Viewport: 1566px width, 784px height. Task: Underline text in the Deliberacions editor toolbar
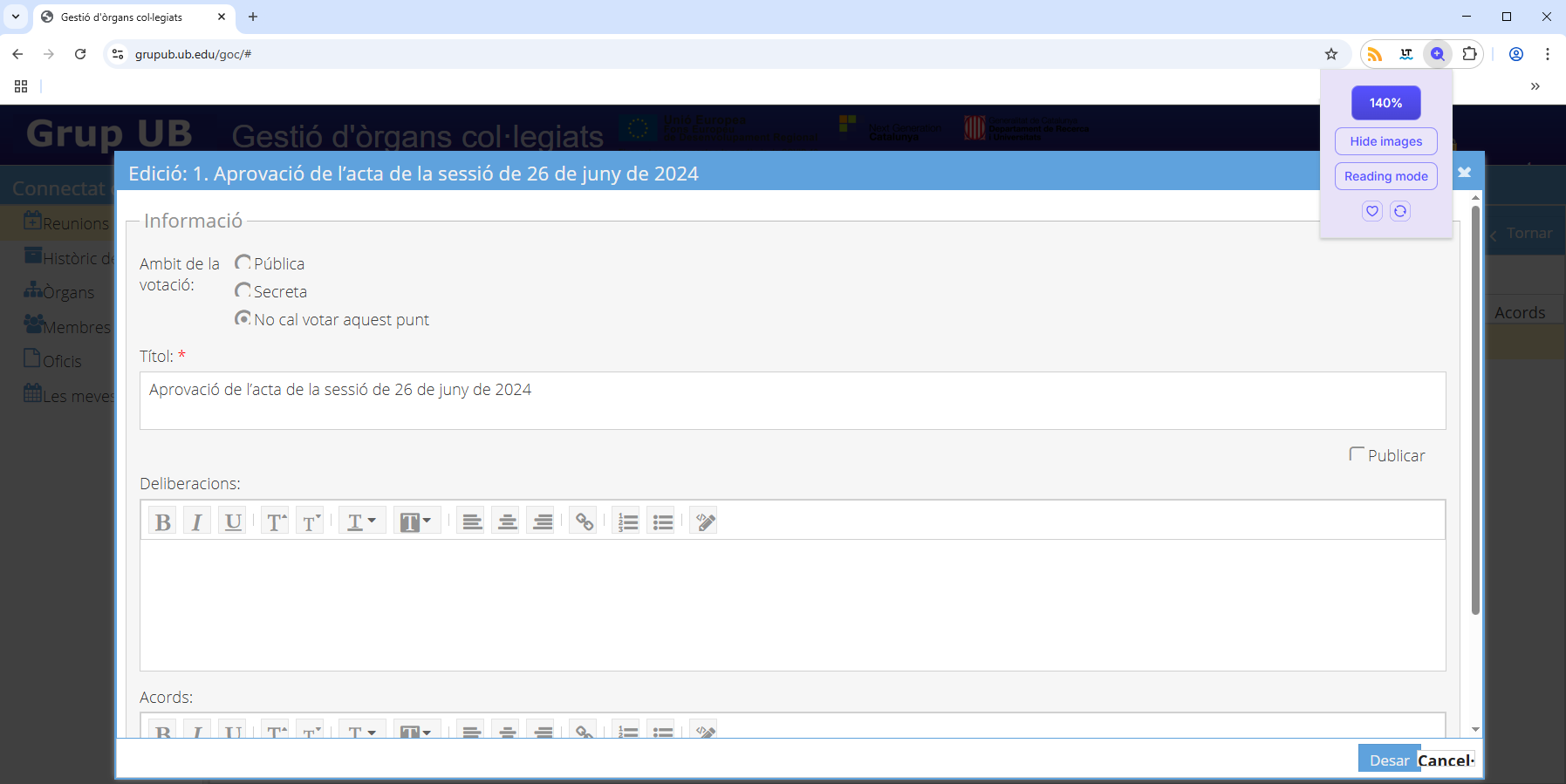pyautogui.click(x=232, y=522)
